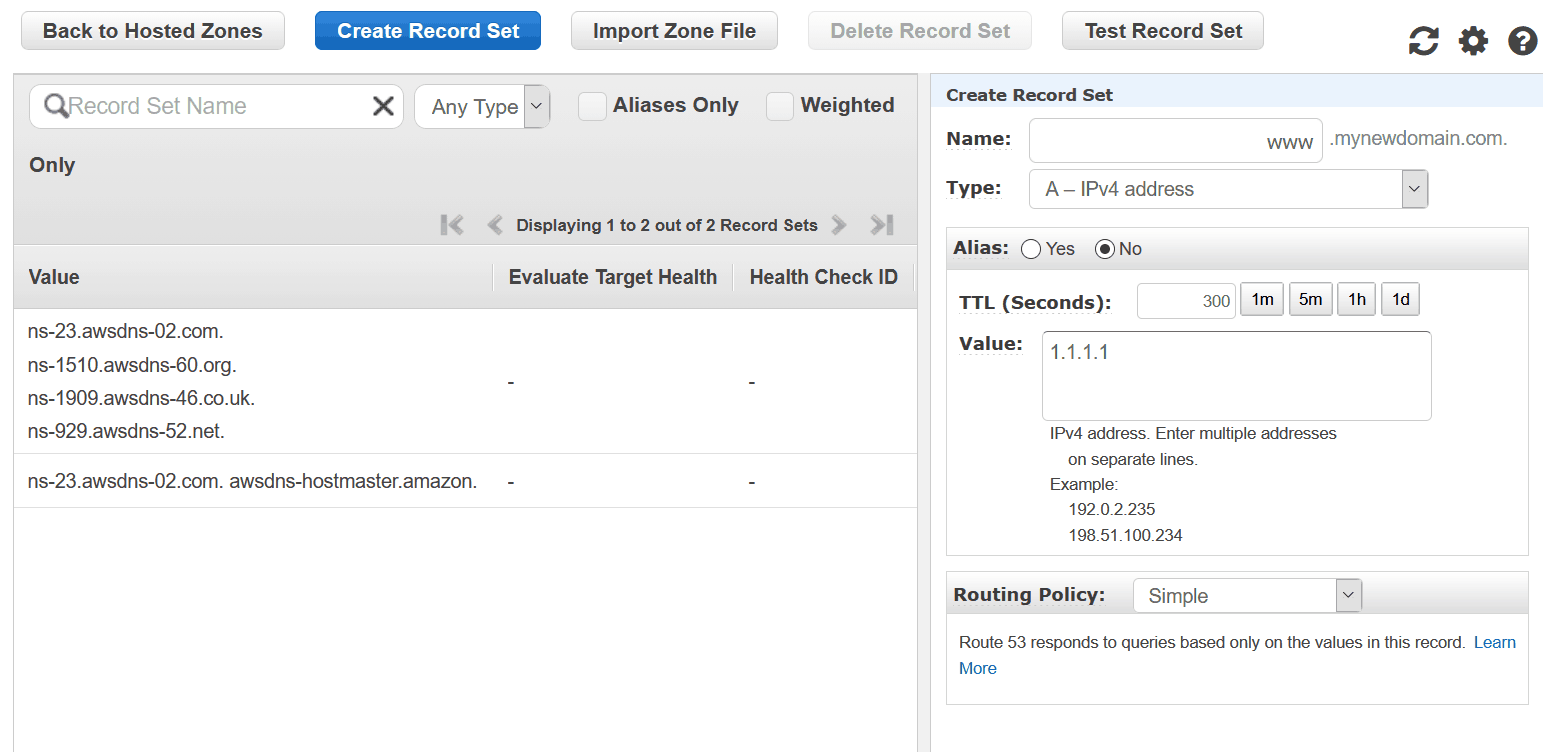The width and height of the screenshot is (1543, 752).
Task: Click Import Zone File button
Action: [675, 31]
